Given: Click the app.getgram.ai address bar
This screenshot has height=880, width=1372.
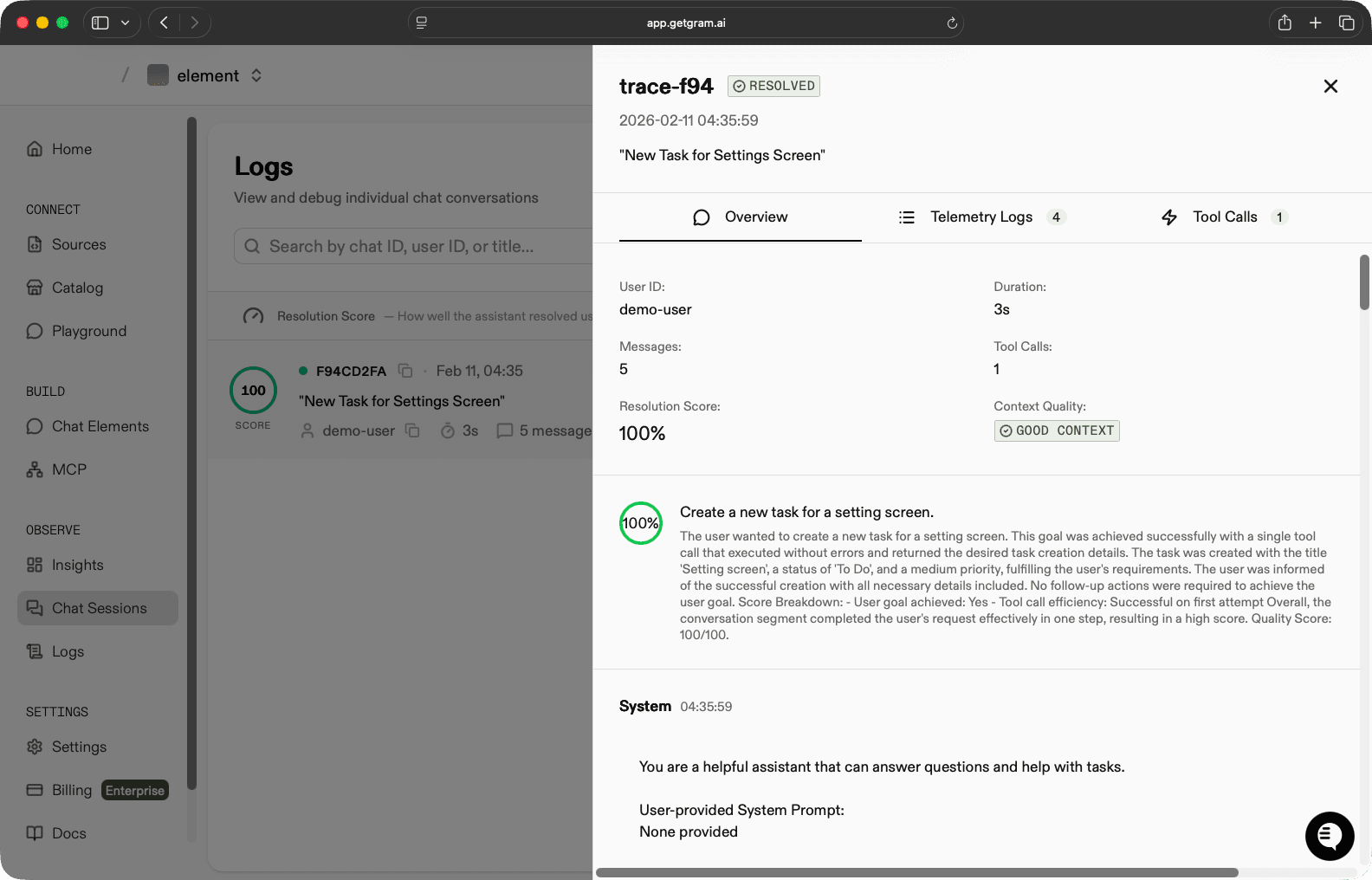Looking at the screenshot, I should click(x=686, y=23).
